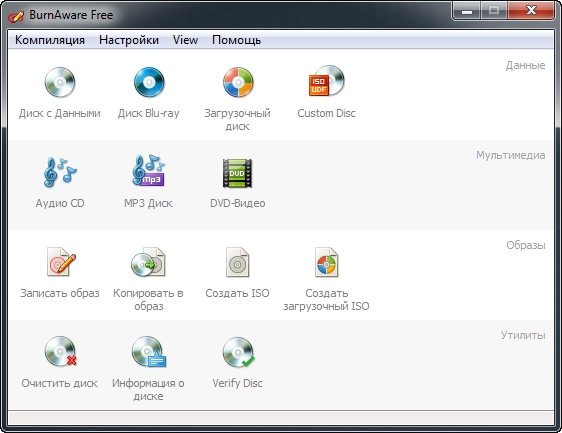Open the Создать загрузочный ISO icon
Image resolution: width=562 pixels, height=433 pixels.
click(327, 262)
